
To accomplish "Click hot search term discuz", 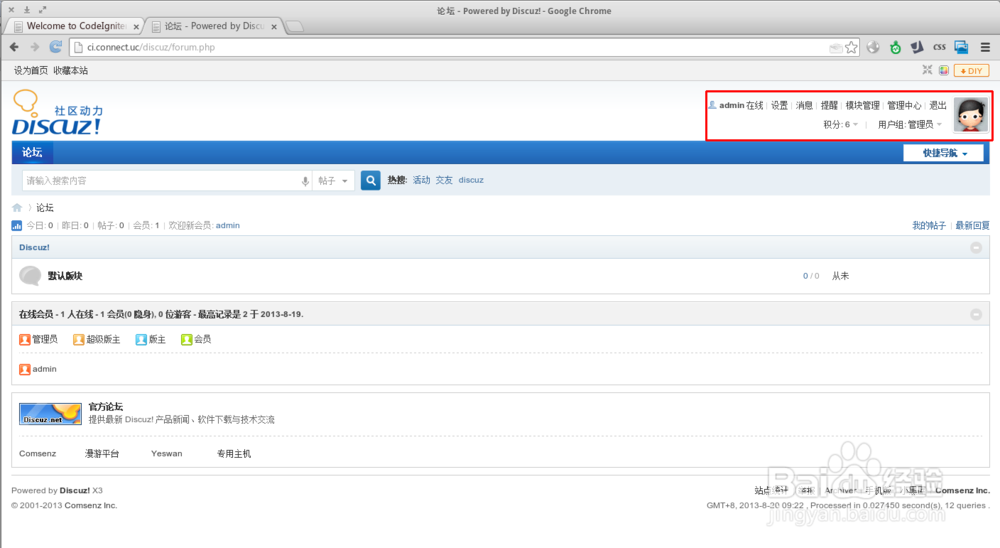I will click(471, 180).
